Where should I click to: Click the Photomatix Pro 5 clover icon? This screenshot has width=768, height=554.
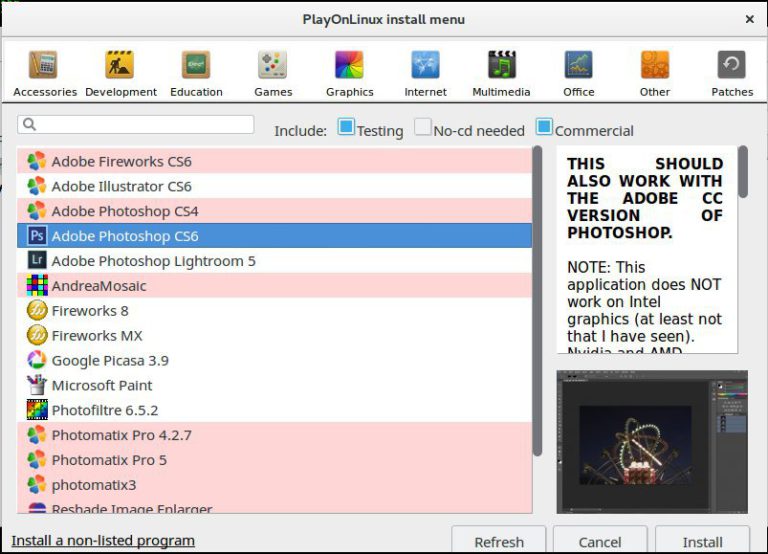[x=37, y=459]
